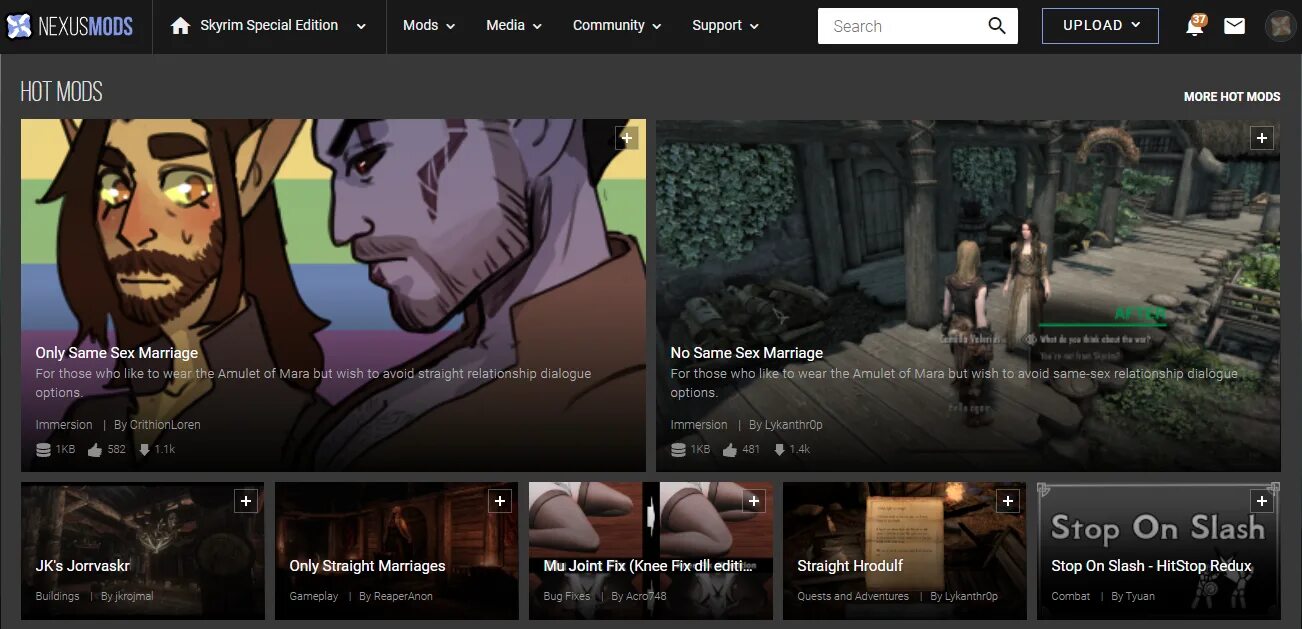Open author CrithionLoren's profile

point(165,425)
